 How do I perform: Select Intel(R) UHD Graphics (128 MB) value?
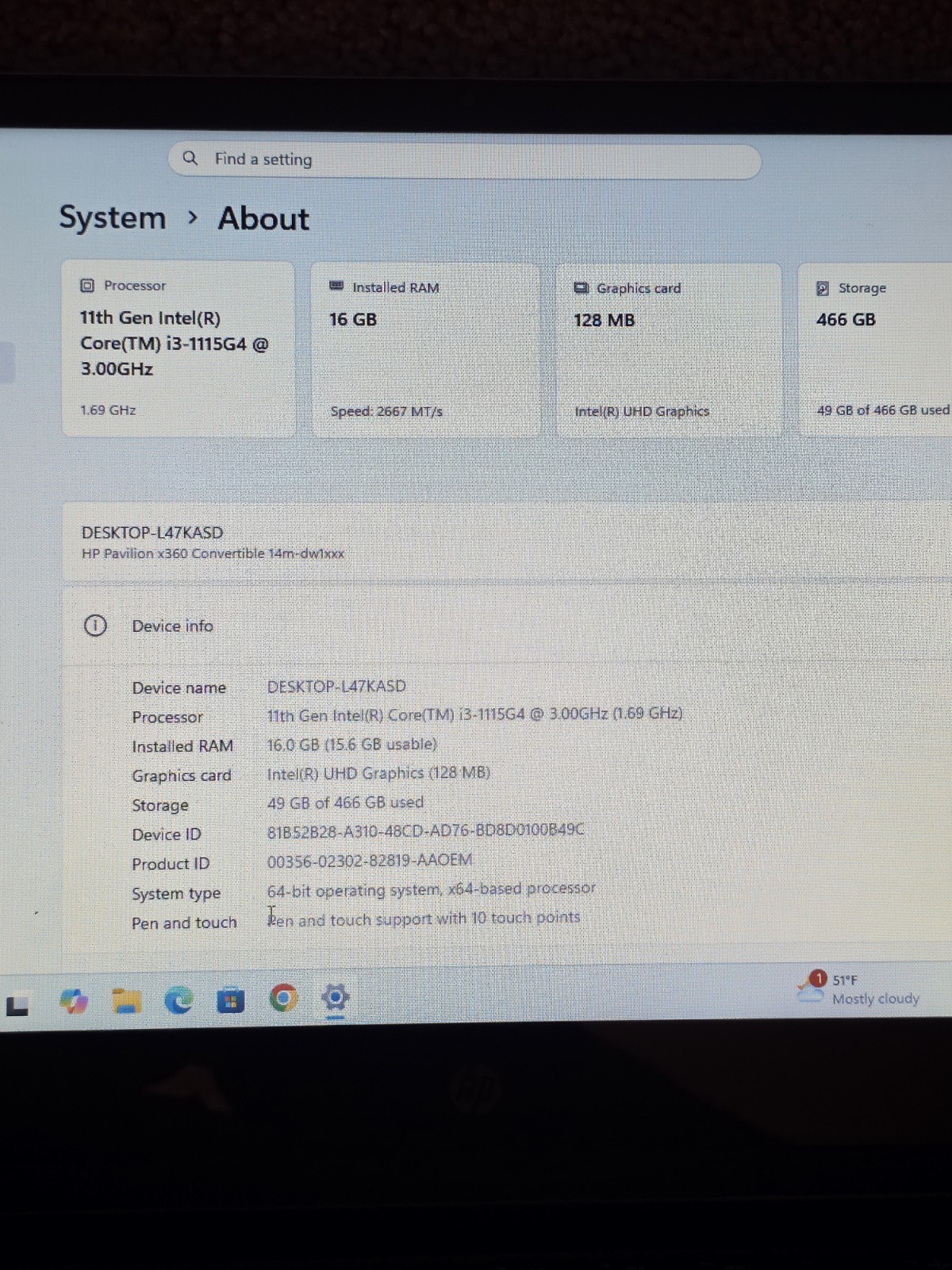click(378, 773)
